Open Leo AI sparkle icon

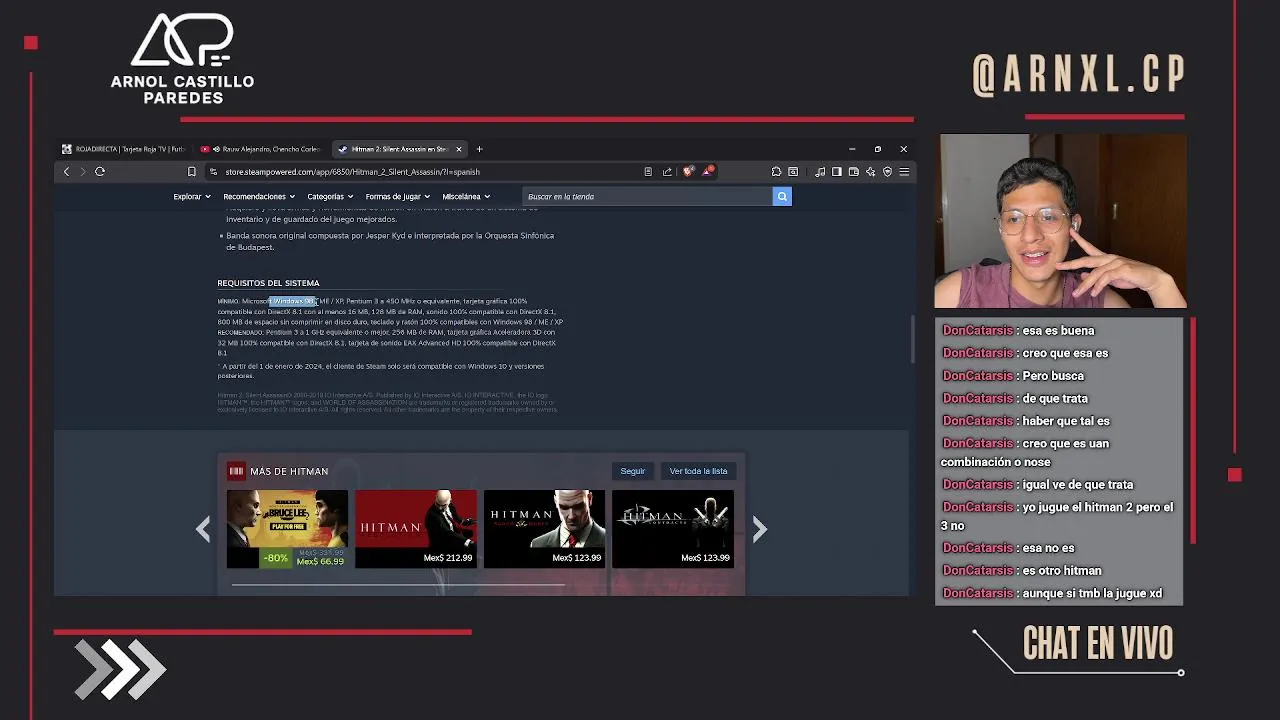click(870, 172)
